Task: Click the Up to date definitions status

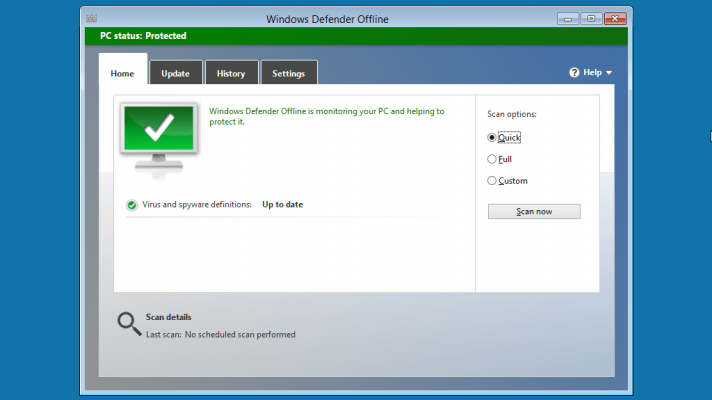Action: 282,205
